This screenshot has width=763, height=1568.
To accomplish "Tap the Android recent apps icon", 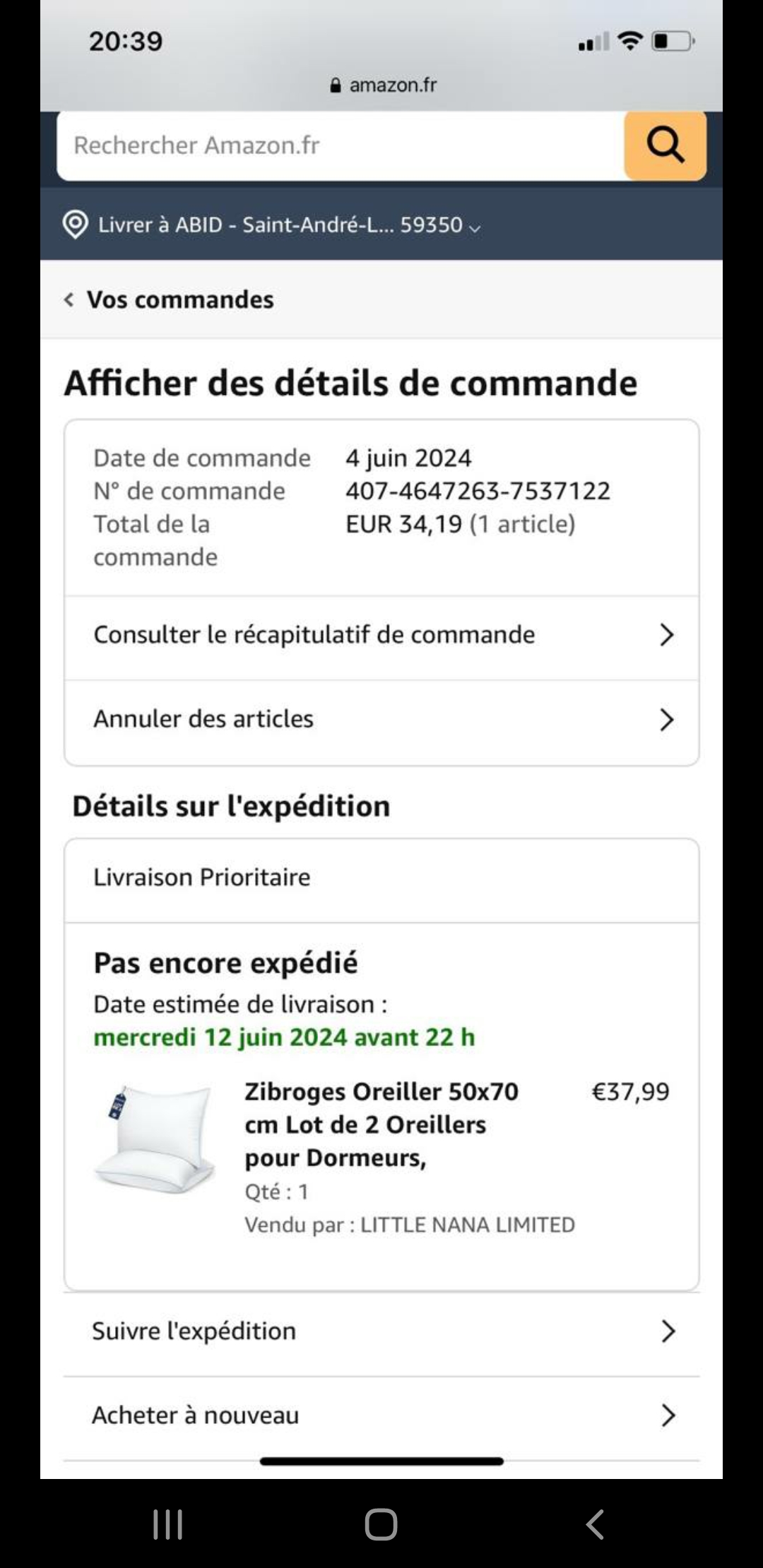I will click(x=168, y=1524).
